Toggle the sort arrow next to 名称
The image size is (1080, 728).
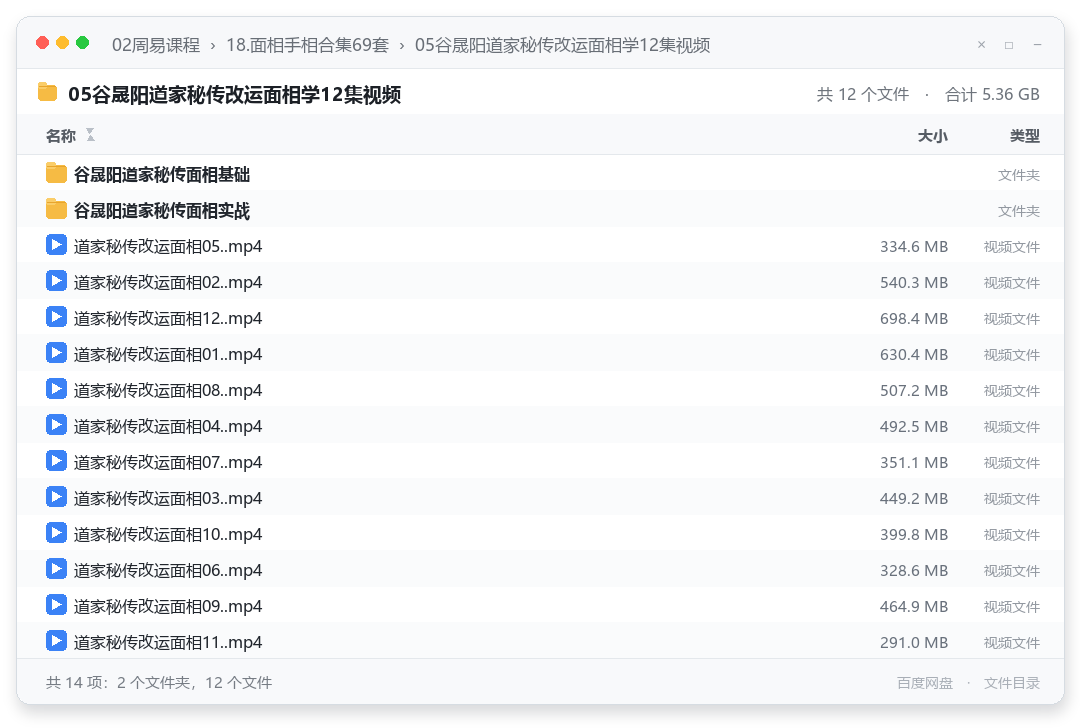tap(90, 135)
